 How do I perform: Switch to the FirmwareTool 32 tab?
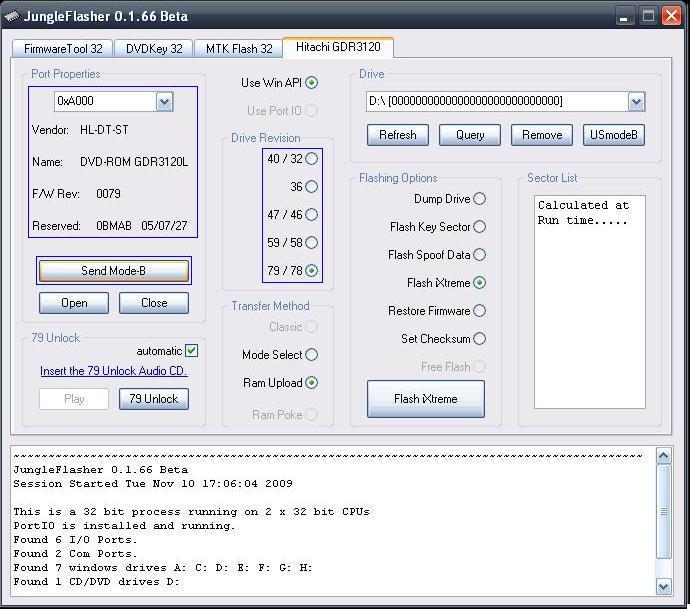point(62,49)
